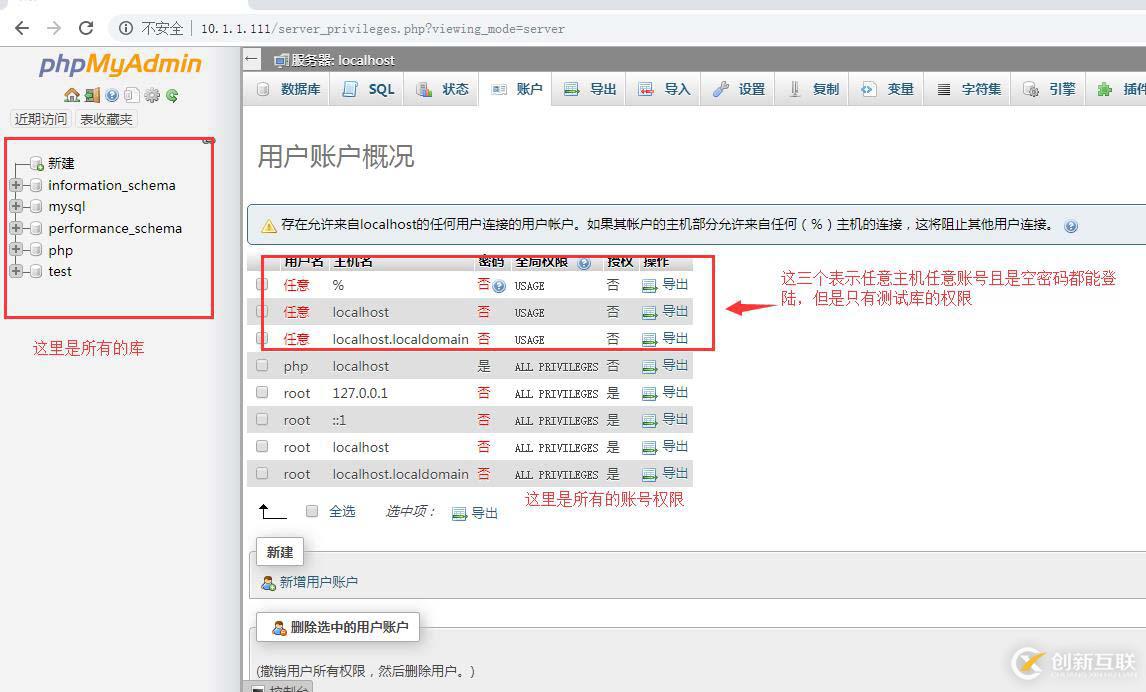
Task: Open navigation panel settings gear icon
Action: tap(152, 95)
